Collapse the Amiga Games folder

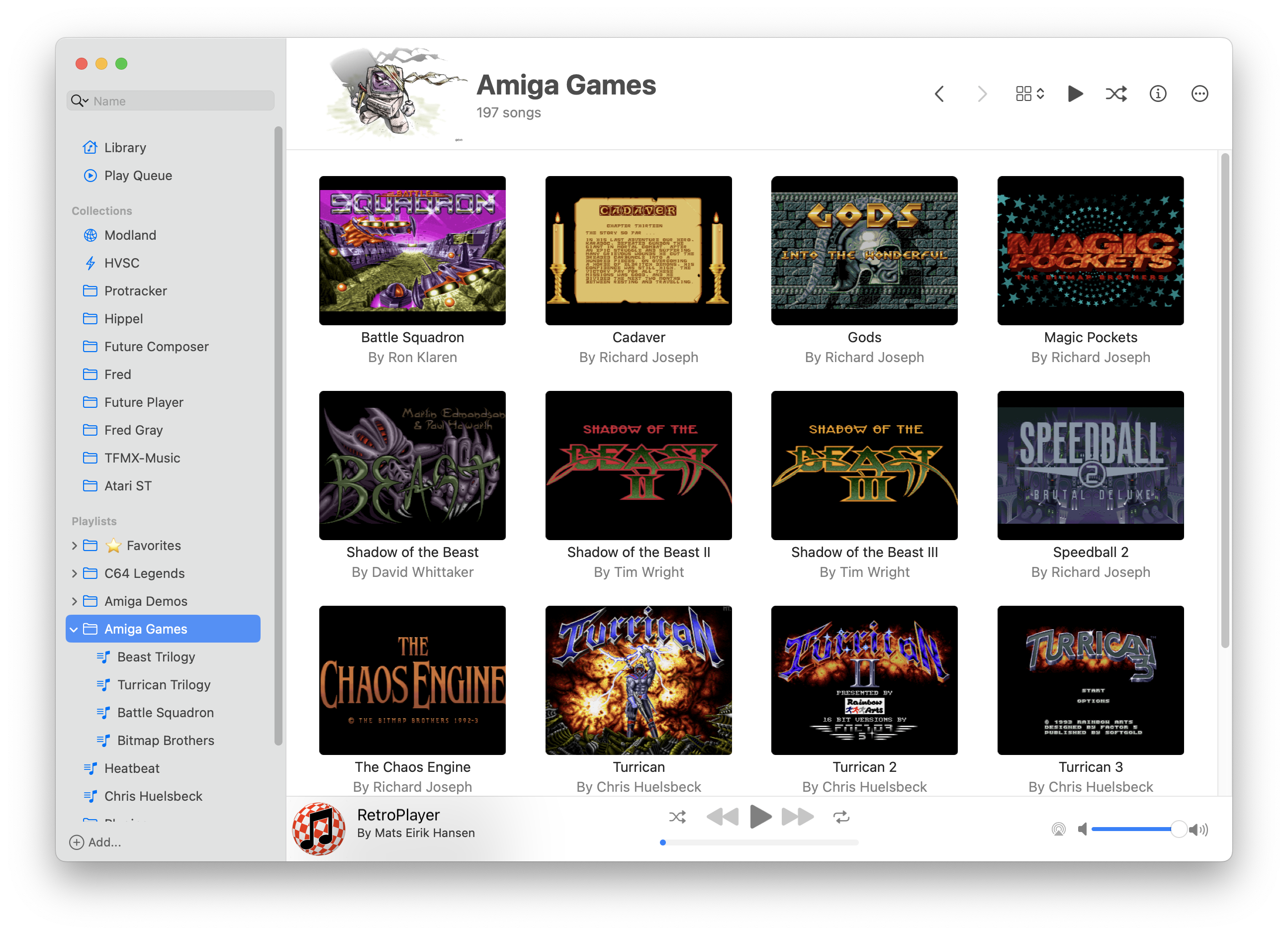click(x=74, y=630)
